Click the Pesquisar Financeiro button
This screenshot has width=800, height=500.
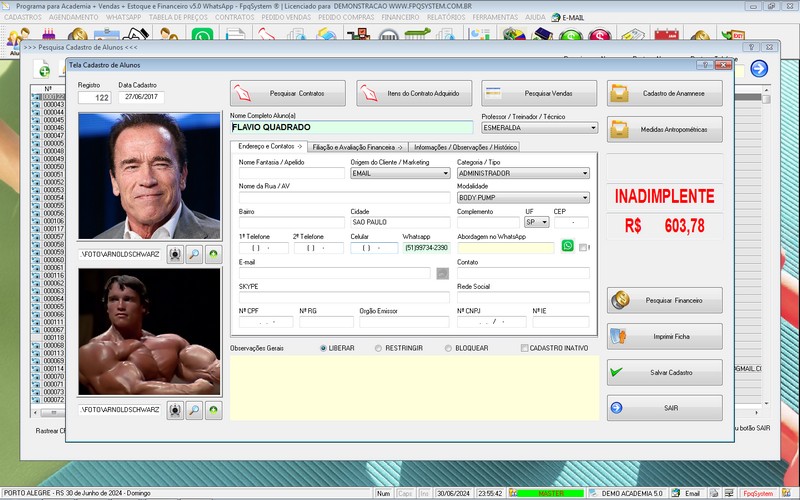coord(664,300)
